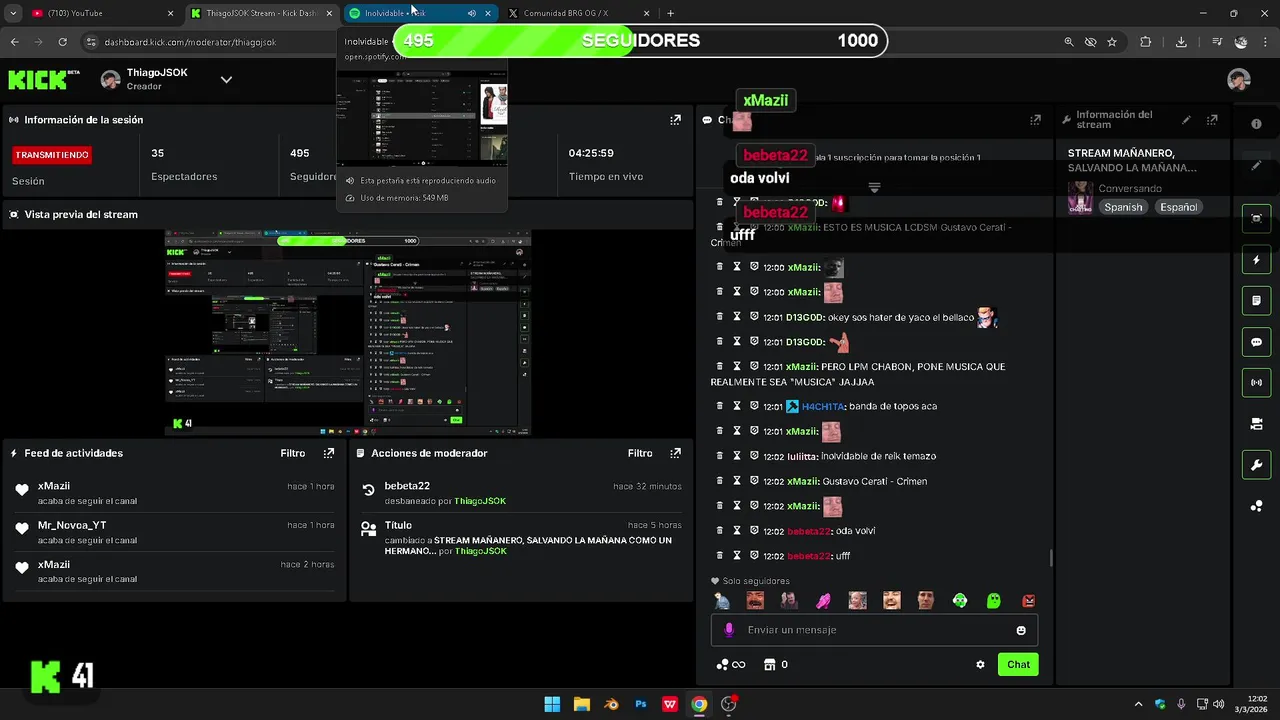Viewport: 1280px width, 720px height.
Task: Click the Spanish language tag
Action: [1123, 207]
